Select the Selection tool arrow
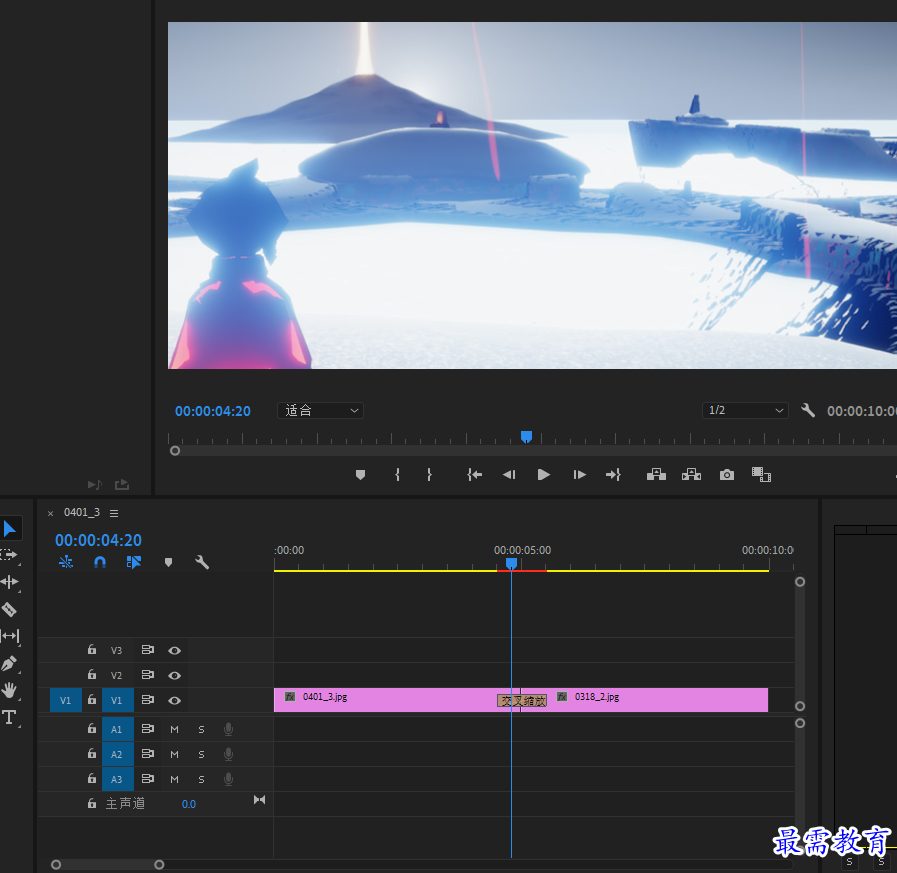897x873 pixels. [10, 528]
